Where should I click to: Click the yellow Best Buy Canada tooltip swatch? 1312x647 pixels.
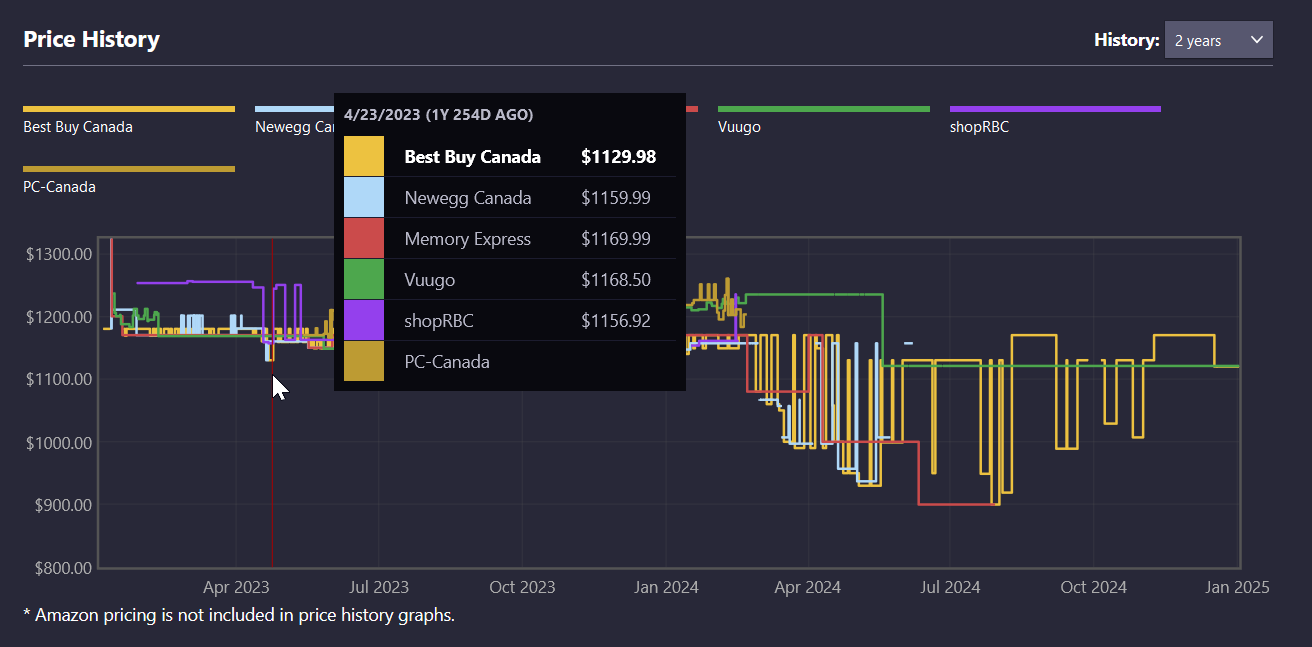[363, 157]
